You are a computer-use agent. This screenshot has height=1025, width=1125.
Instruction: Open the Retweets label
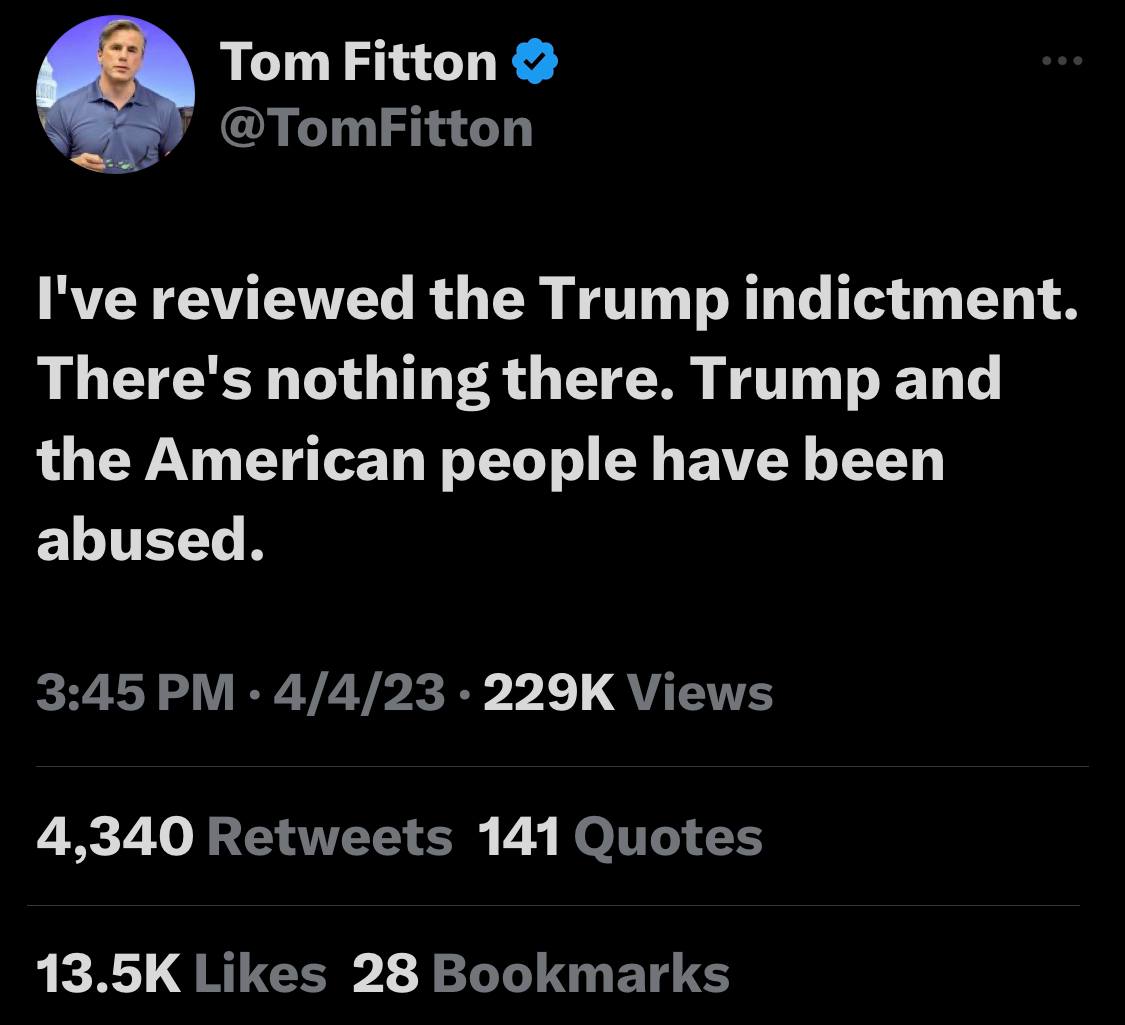[x=329, y=837]
